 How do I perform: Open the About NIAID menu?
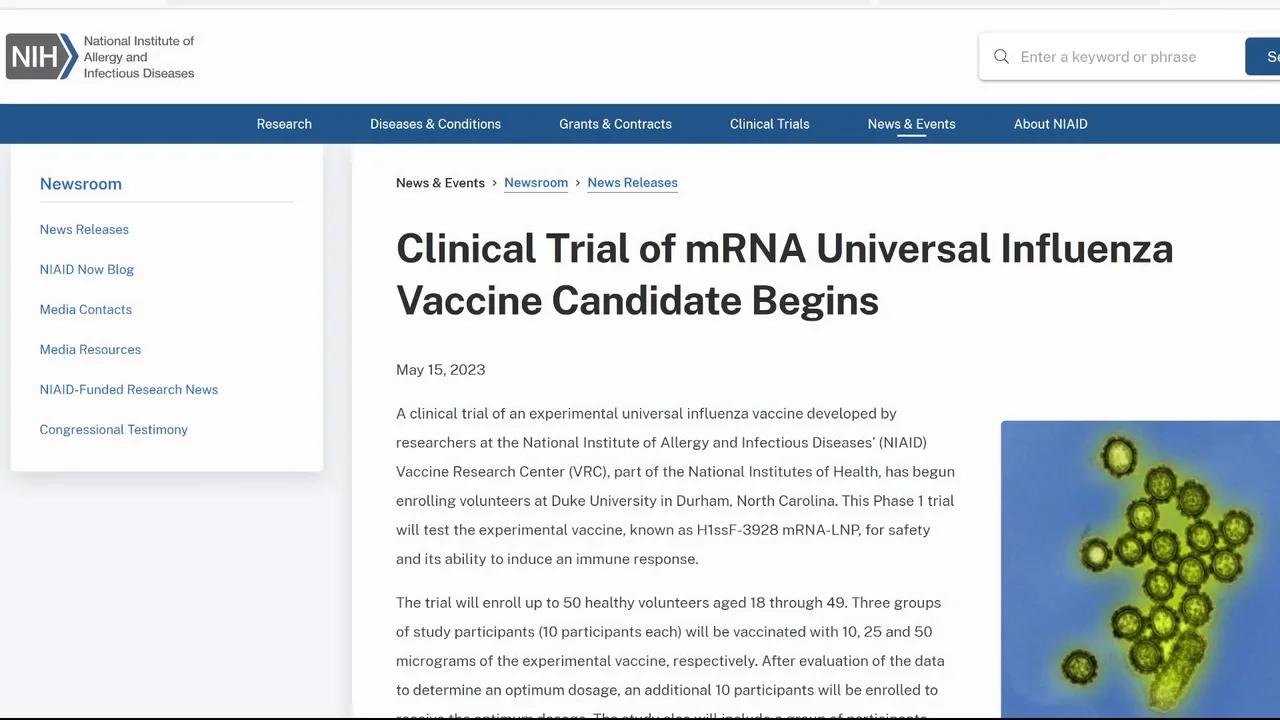(1050, 124)
